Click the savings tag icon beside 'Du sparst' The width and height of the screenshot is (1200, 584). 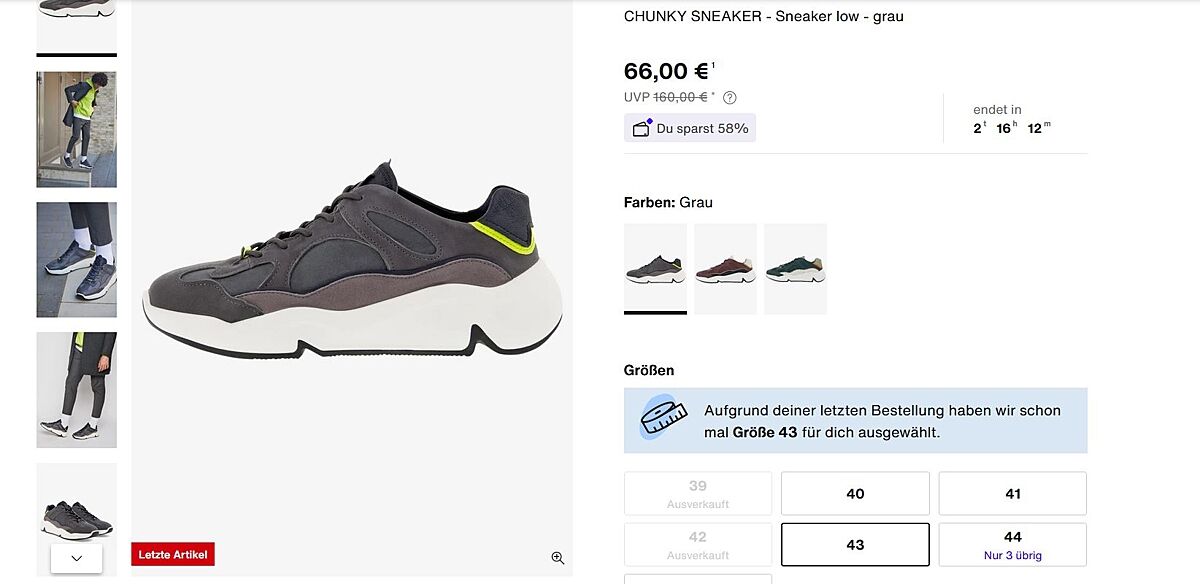pos(641,128)
